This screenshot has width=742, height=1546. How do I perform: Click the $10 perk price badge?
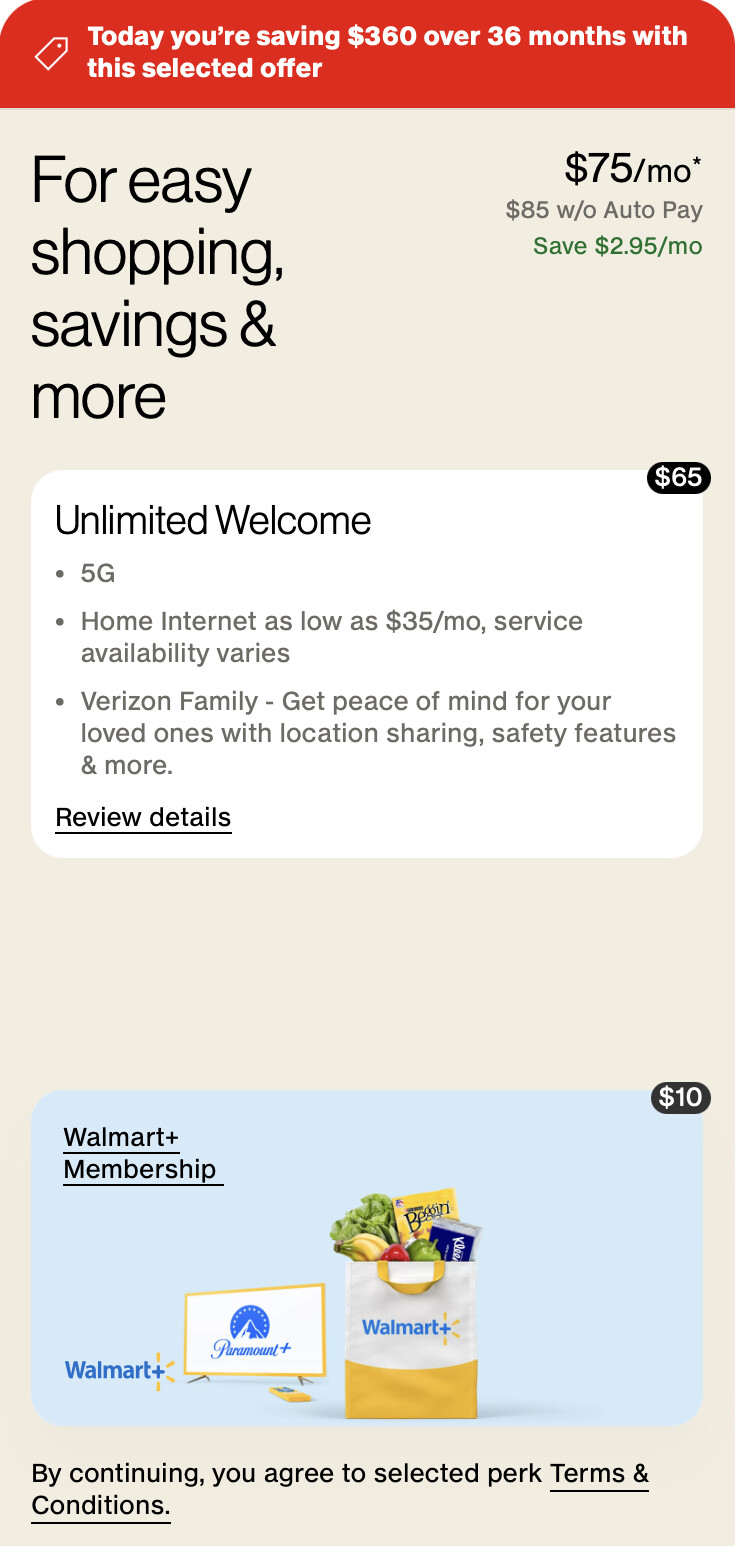[x=681, y=1097]
